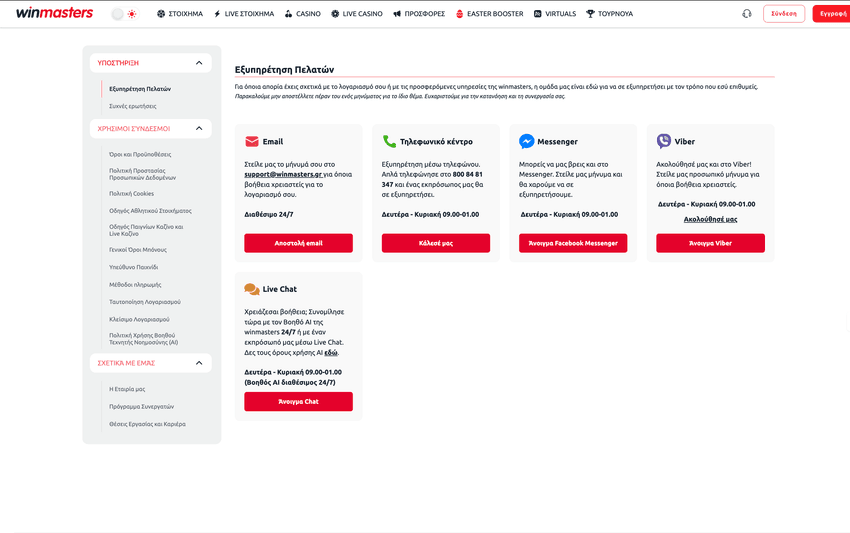The height and width of the screenshot is (533, 850).
Task: Select Εξυπηρέτηση Πελατών in the sidebar
Action: click(140, 89)
